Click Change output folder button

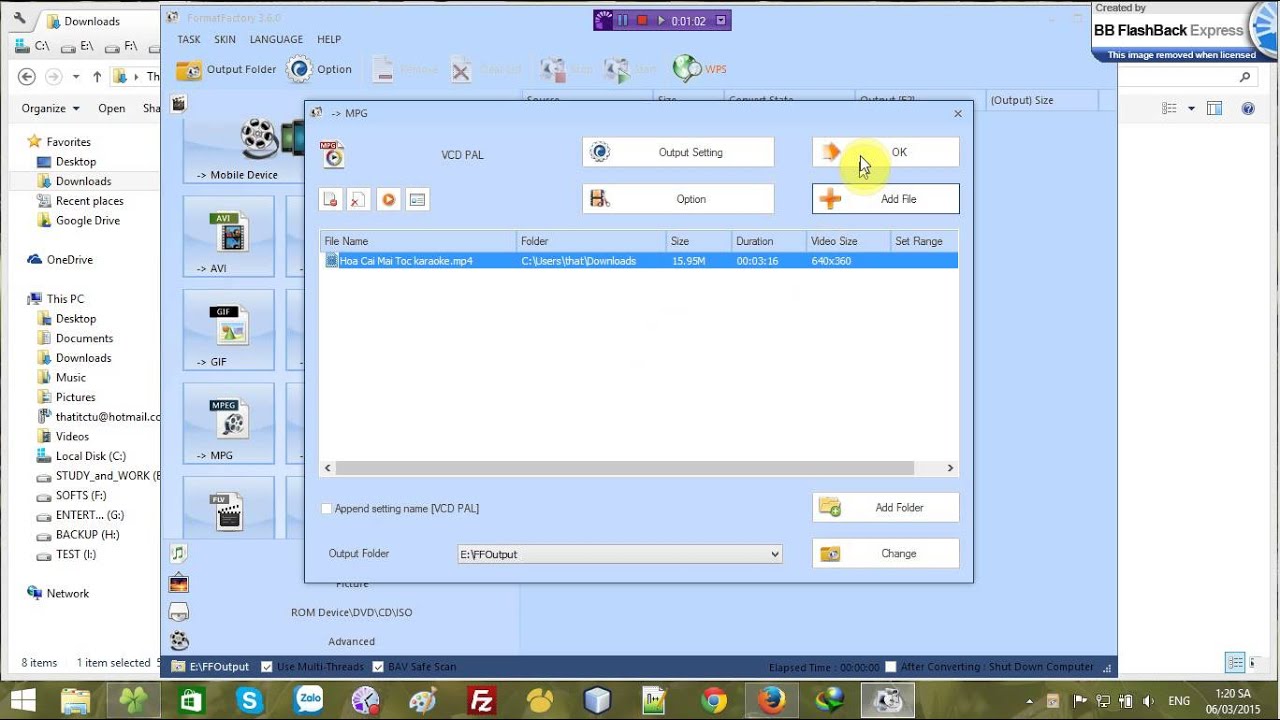click(885, 553)
